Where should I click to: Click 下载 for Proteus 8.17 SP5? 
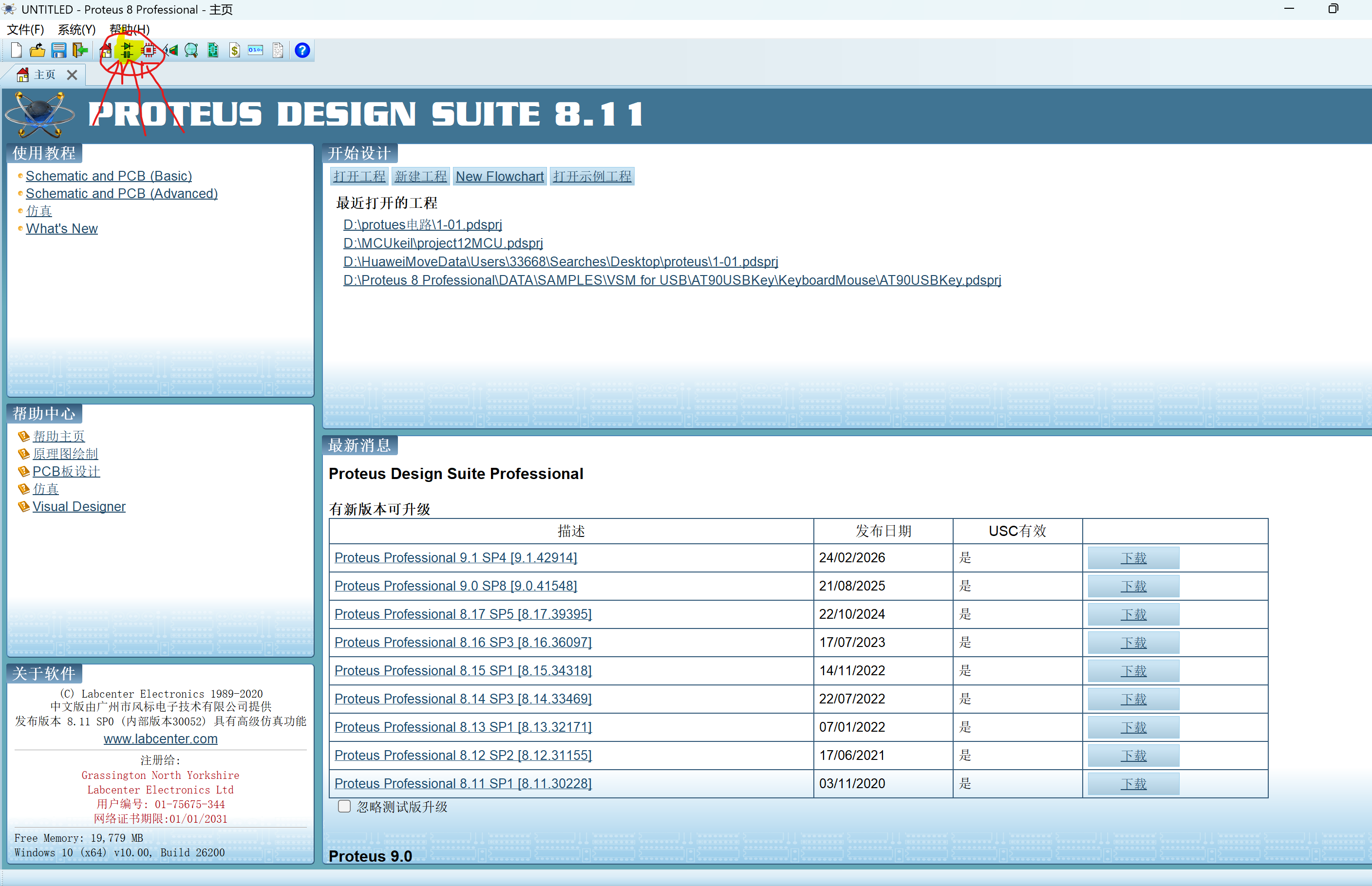click(1133, 614)
